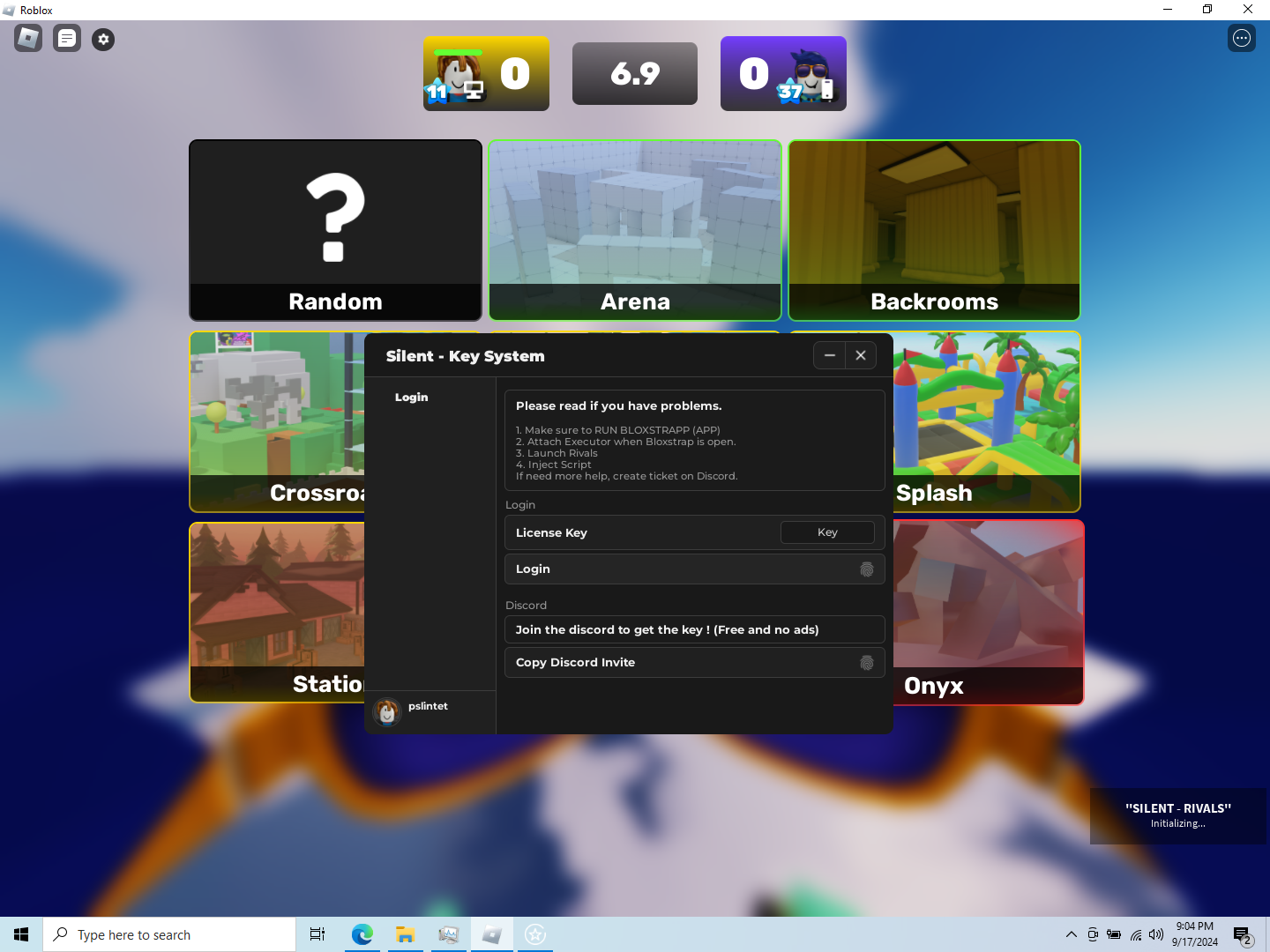Open the gear settings icon in the top bar
This screenshot has width=1270, height=952.
(103, 39)
